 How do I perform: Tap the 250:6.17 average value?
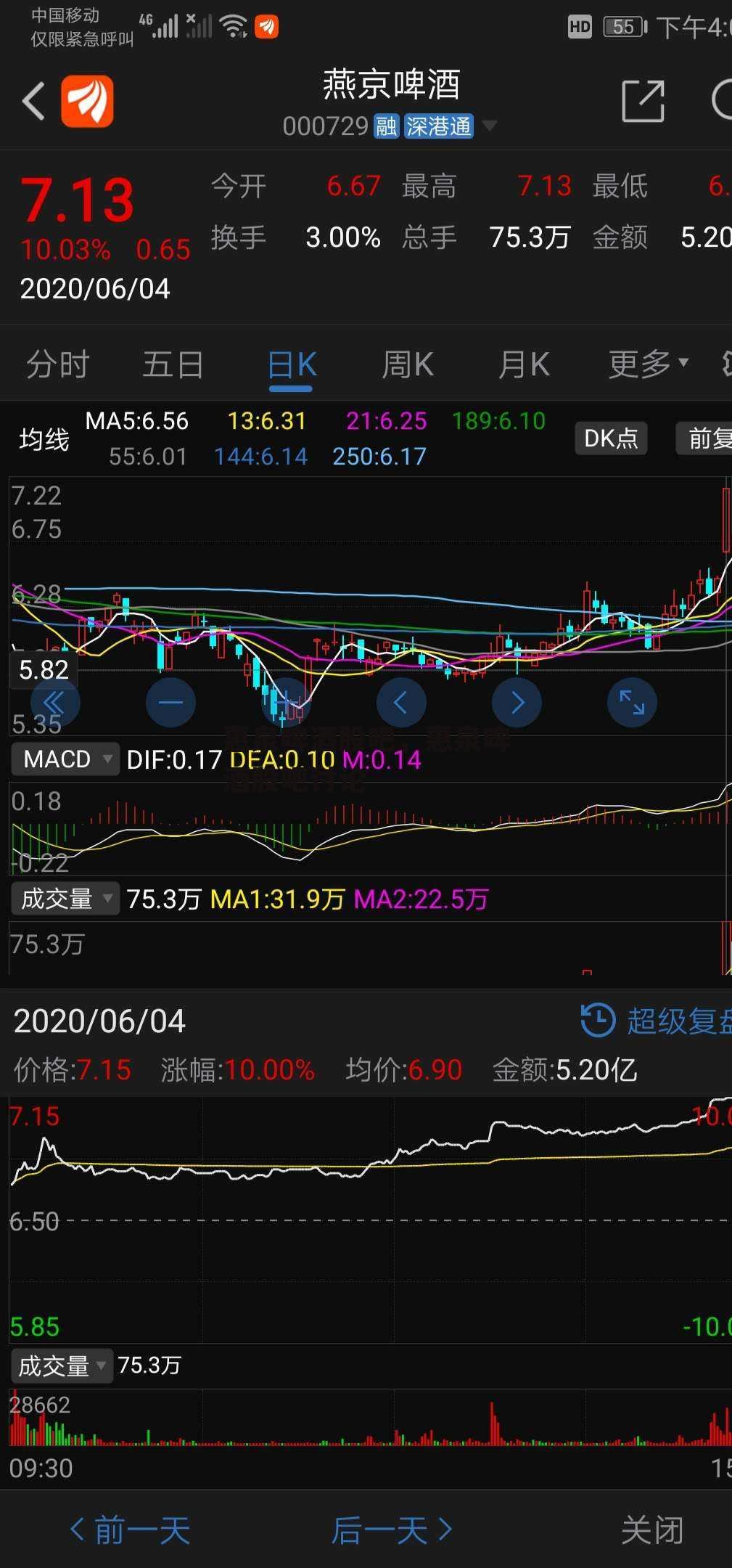tap(379, 457)
